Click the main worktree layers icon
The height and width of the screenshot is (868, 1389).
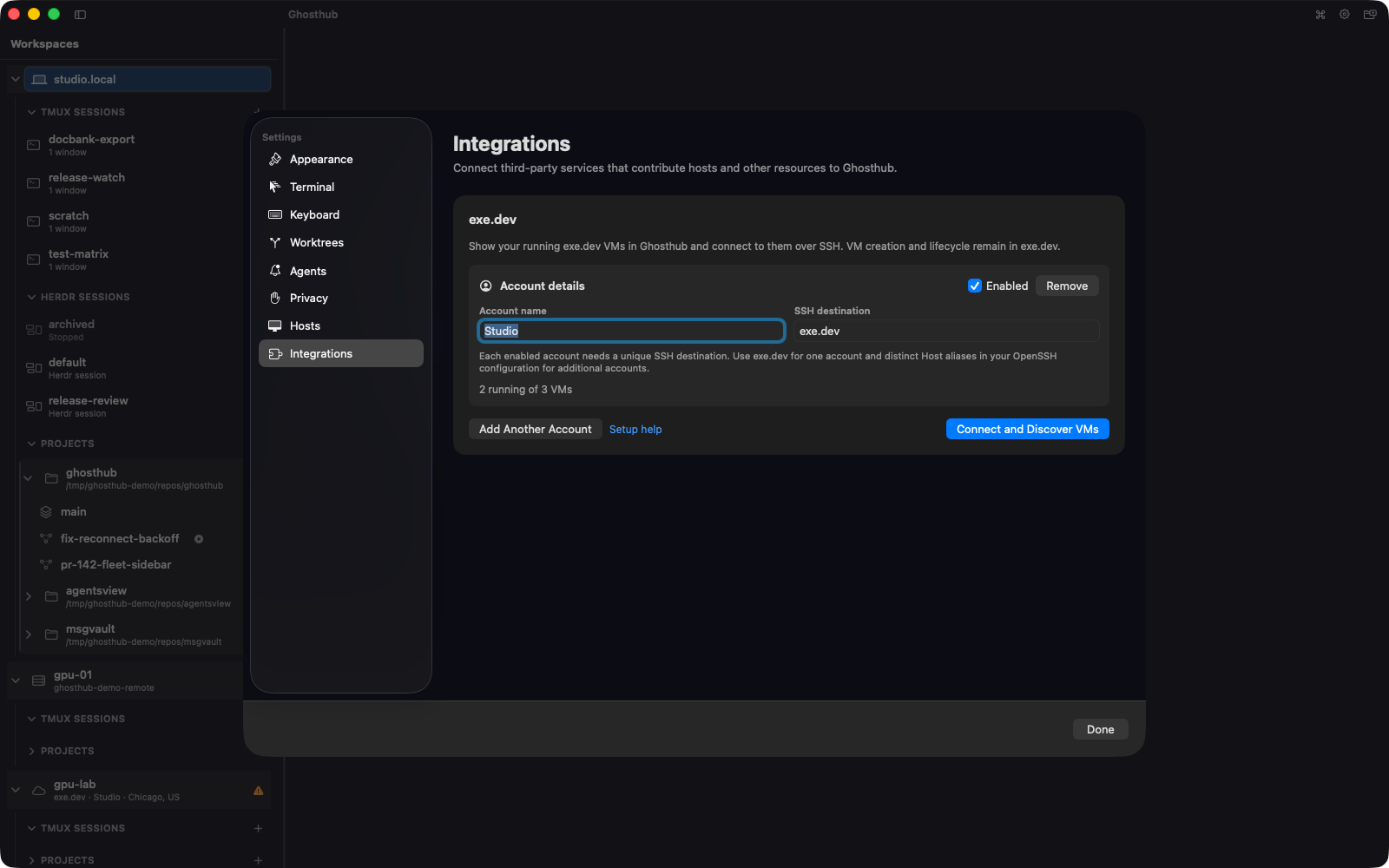46,512
